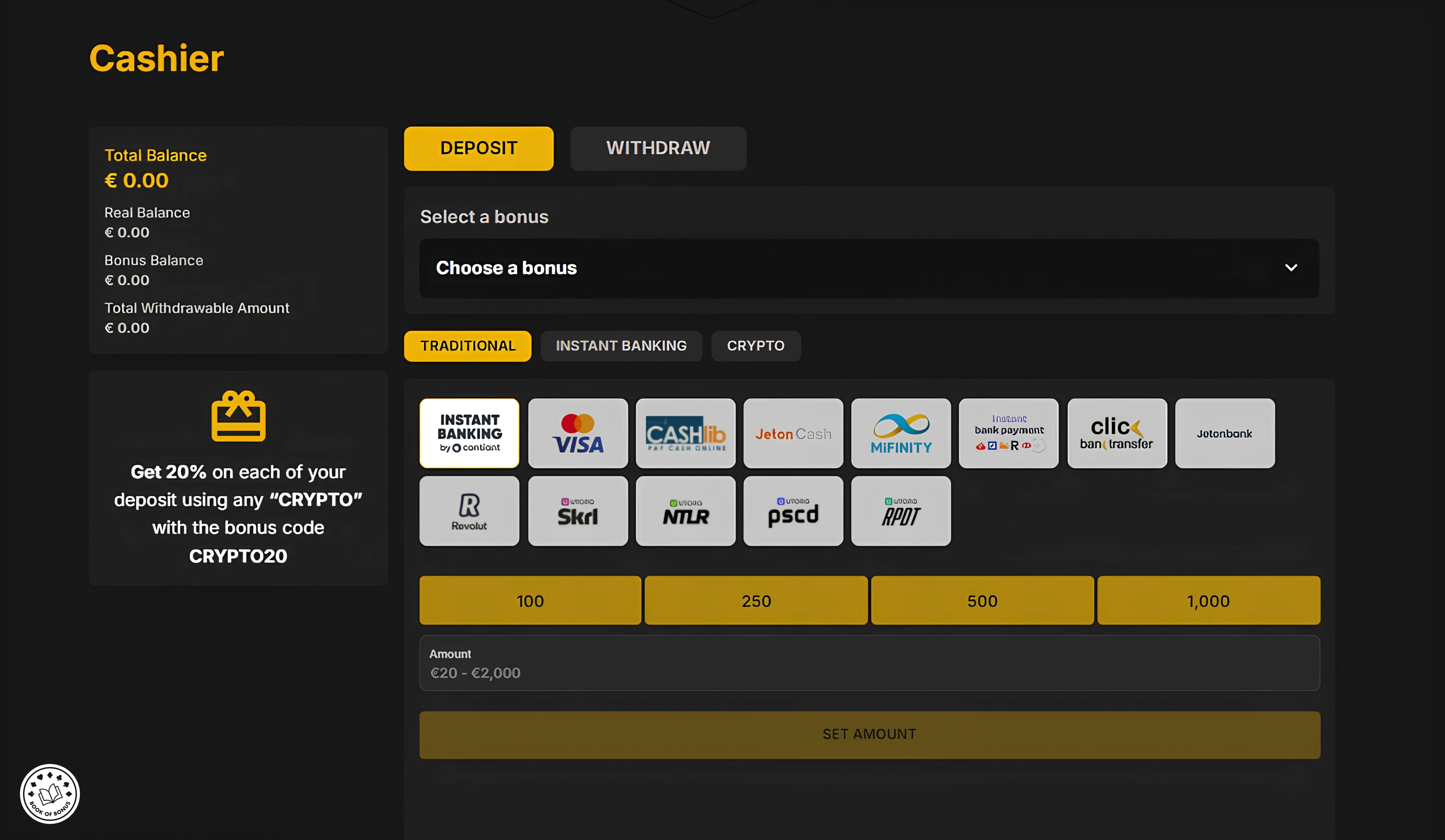Screen dimensions: 1445x840
Task: Click the Set Amount button
Action: click(x=869, y=735)
